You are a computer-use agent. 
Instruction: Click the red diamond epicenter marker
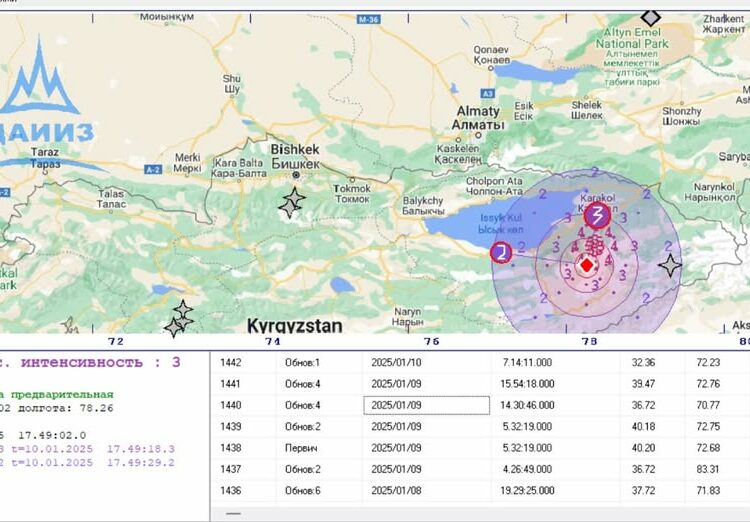pyautogui.click(x=586, y=266)
